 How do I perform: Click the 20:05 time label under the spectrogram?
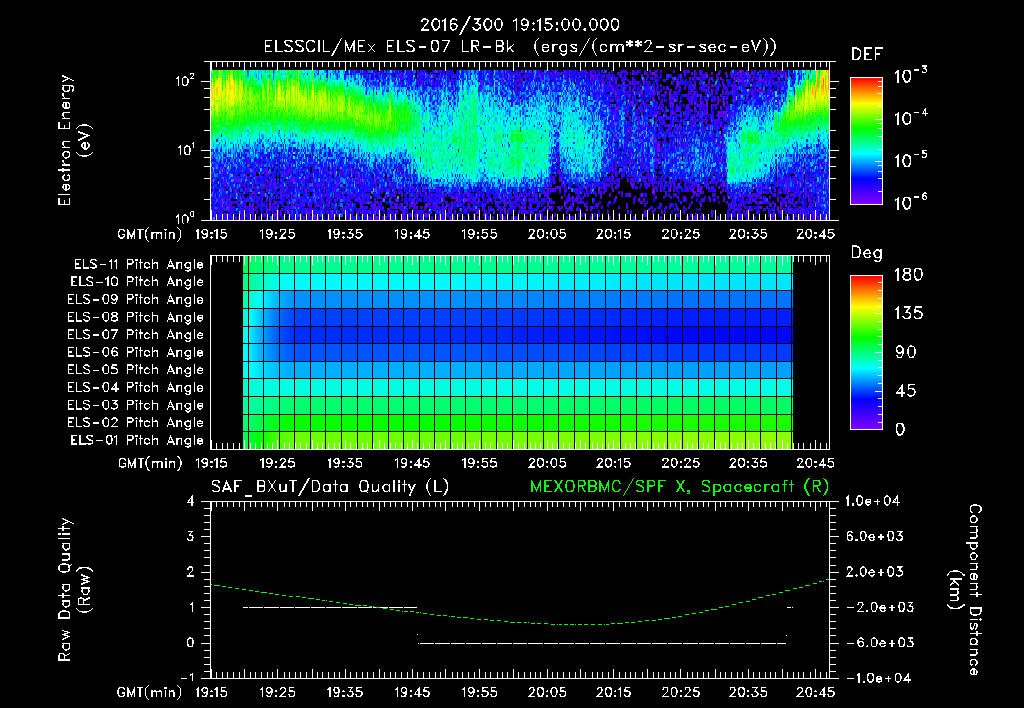point(547,234)
